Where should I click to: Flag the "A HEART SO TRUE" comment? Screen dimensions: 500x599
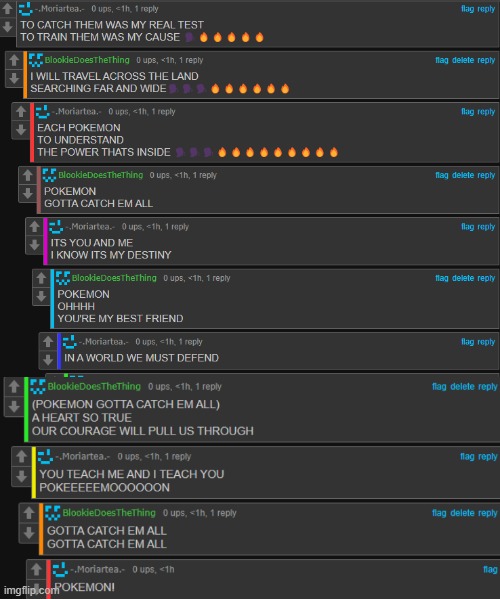[439, 387]
